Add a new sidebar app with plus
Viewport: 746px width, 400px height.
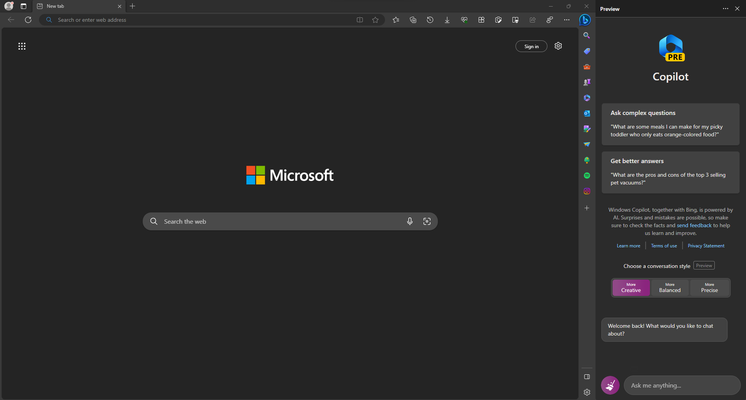587,208
